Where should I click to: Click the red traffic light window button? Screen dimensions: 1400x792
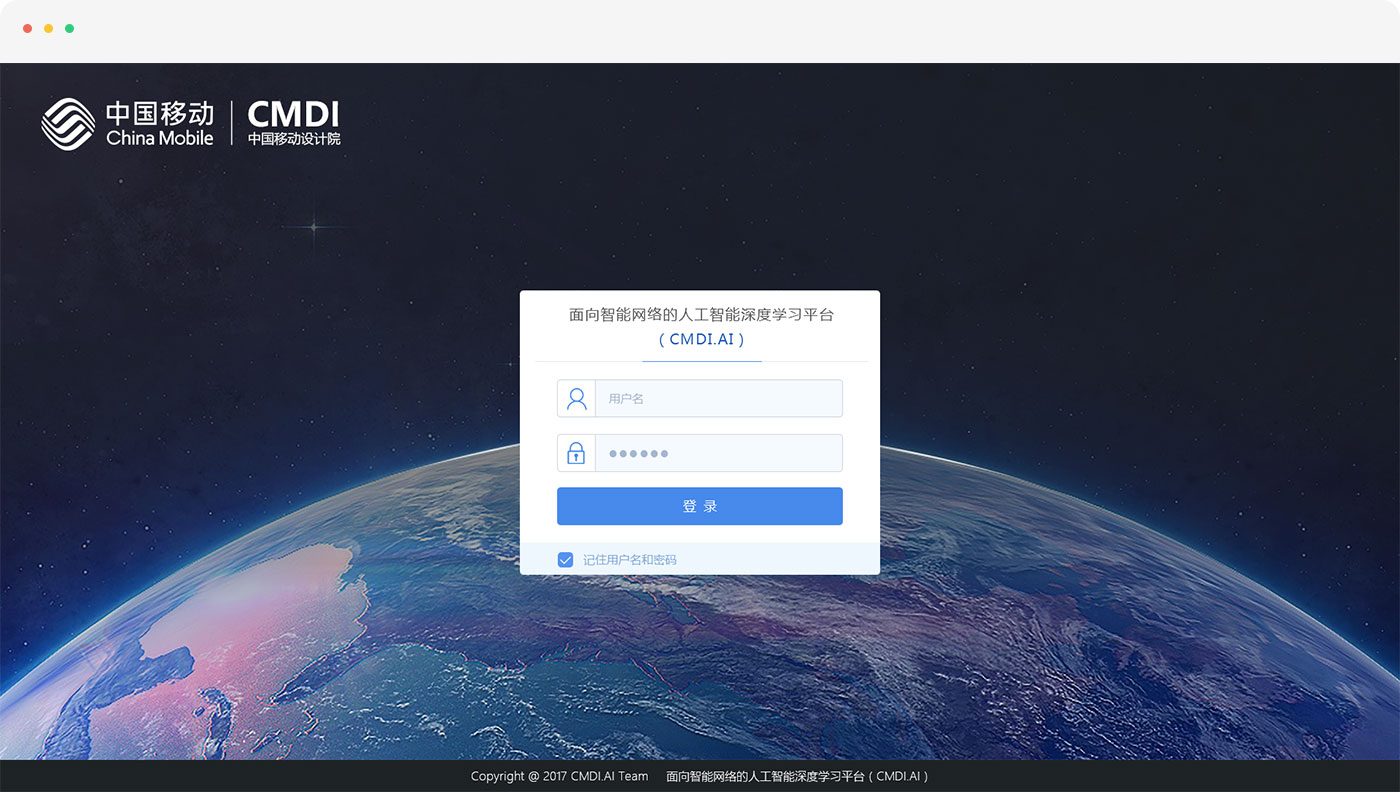tap(25, 29)
